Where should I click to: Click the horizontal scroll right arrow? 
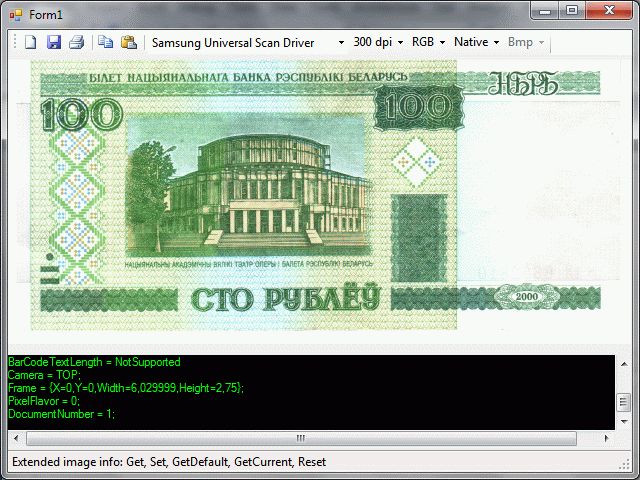(x=607, y=438)
